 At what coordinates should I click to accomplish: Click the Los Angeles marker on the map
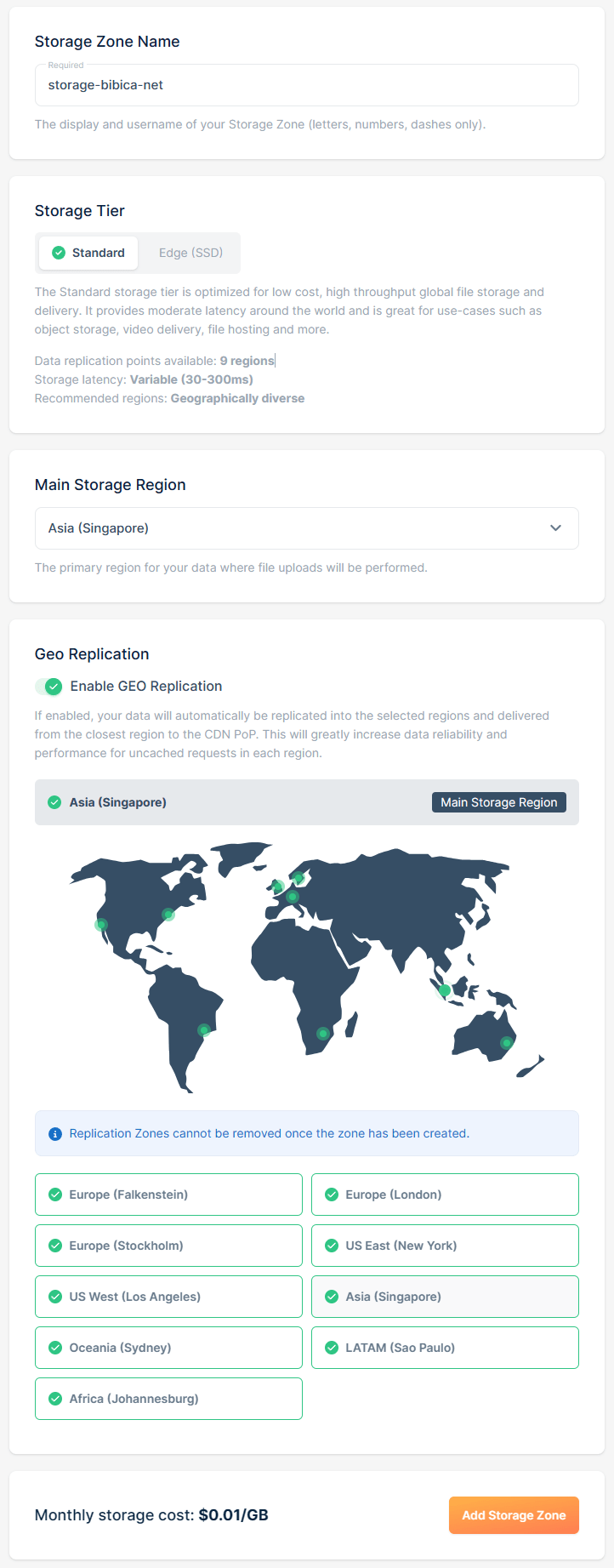point(101,925)
